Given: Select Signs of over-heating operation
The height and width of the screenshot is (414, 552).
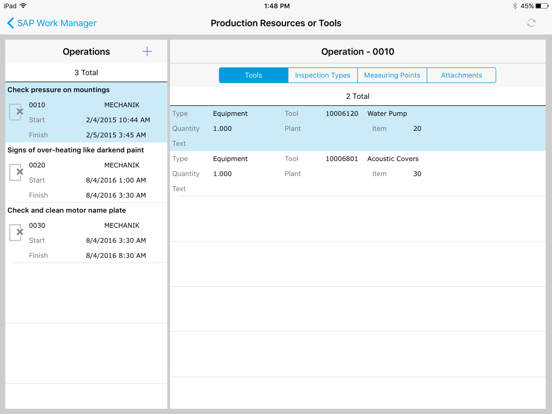Looking at the screenshot, I should [x=86, y=172].
